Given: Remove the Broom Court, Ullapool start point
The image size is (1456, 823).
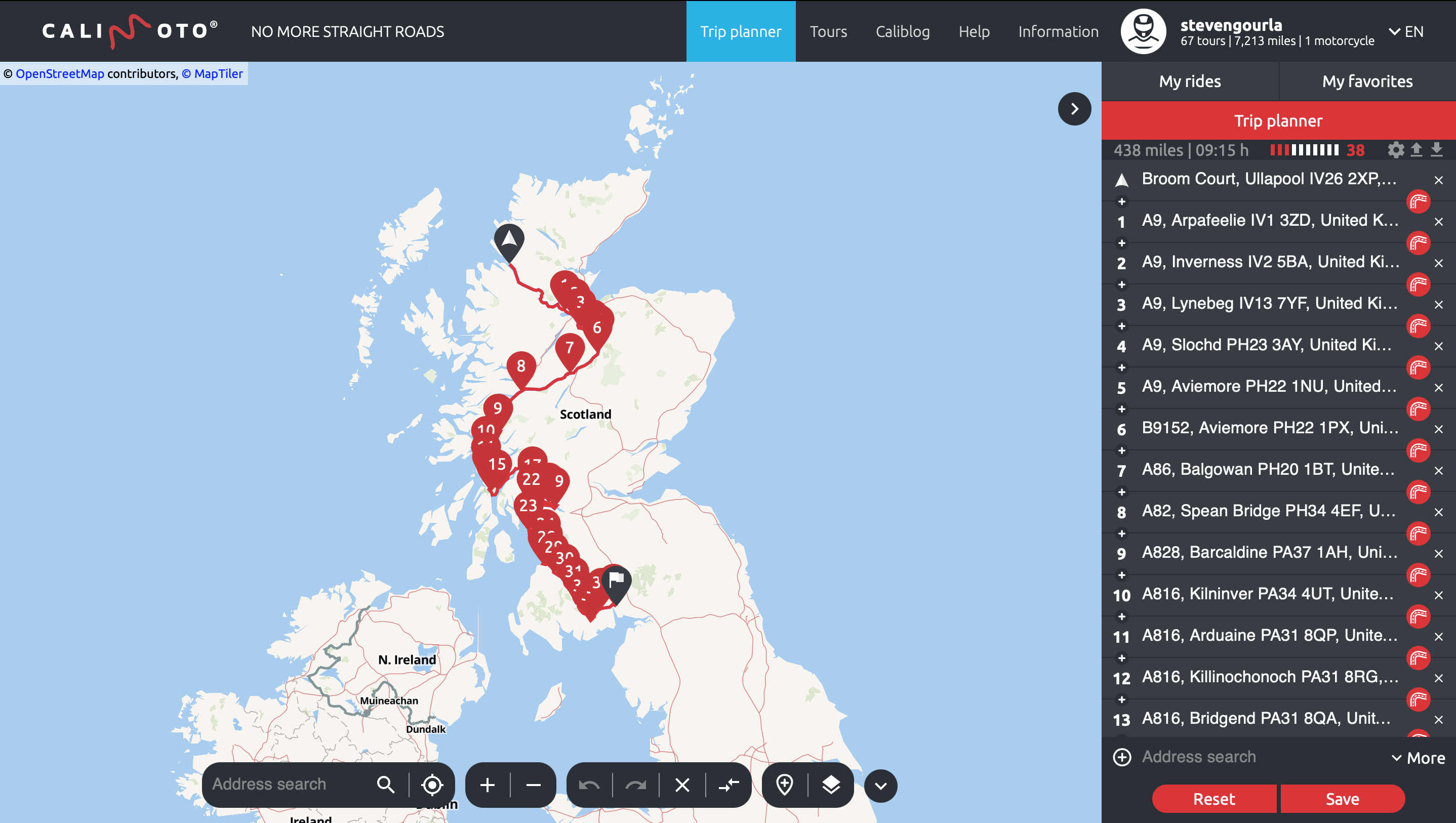Looking at the screenshot, I should (1438, 180).
